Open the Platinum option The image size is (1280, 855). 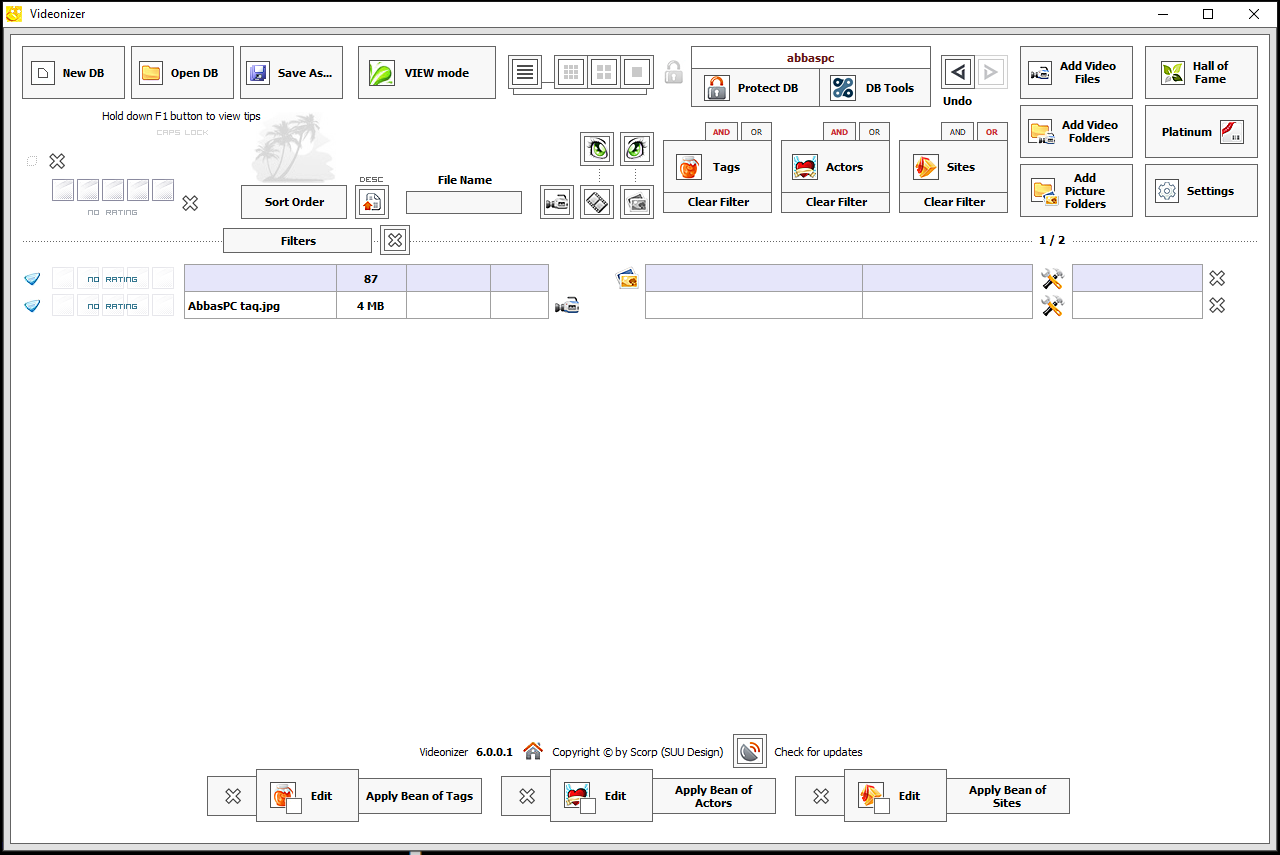pyautogui.click(x=1201, y=132)
